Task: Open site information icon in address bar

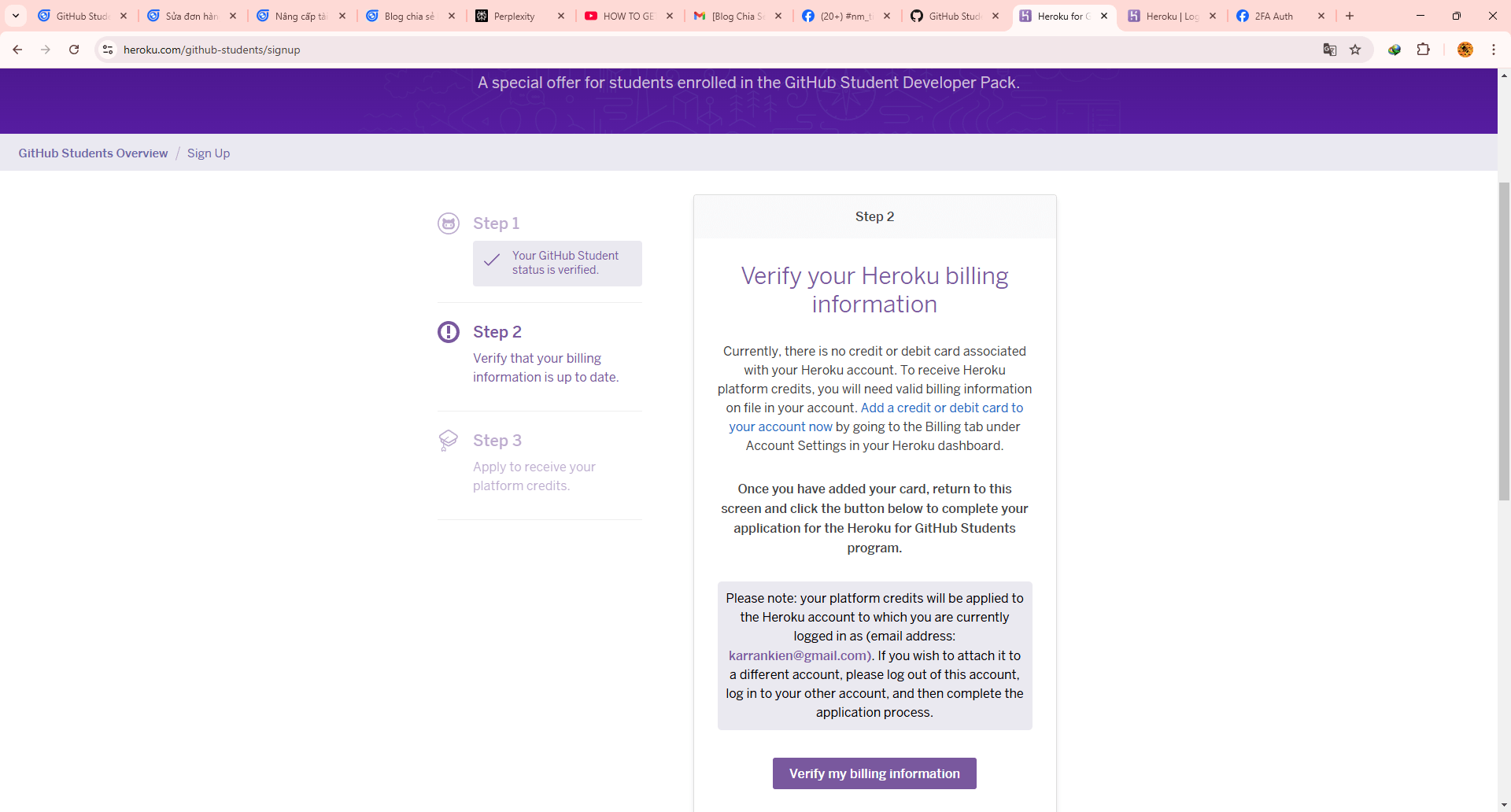Action: click(x=108, y=50)
